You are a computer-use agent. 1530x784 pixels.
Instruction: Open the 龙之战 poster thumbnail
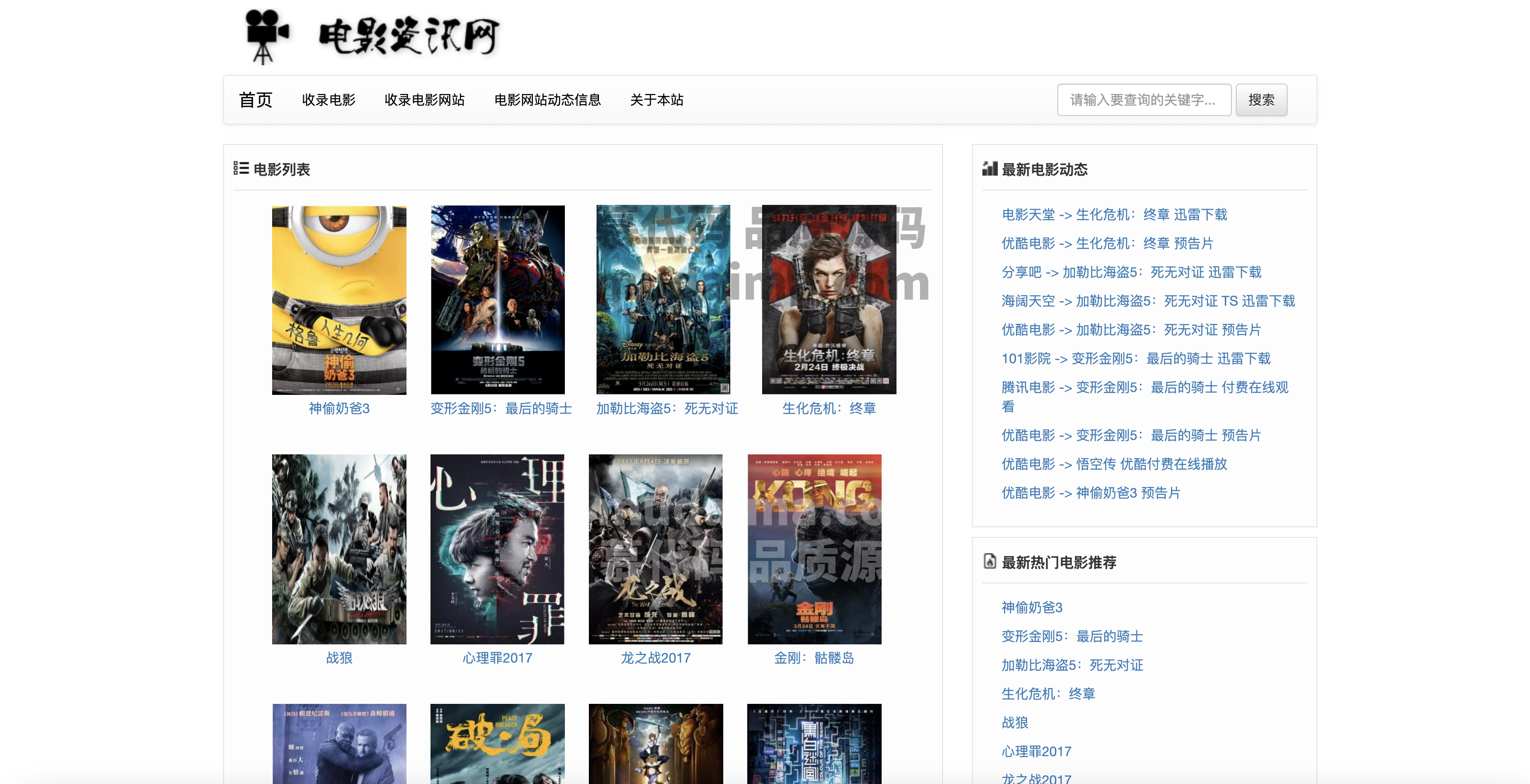pyautogui.click(x=656, y=549)
